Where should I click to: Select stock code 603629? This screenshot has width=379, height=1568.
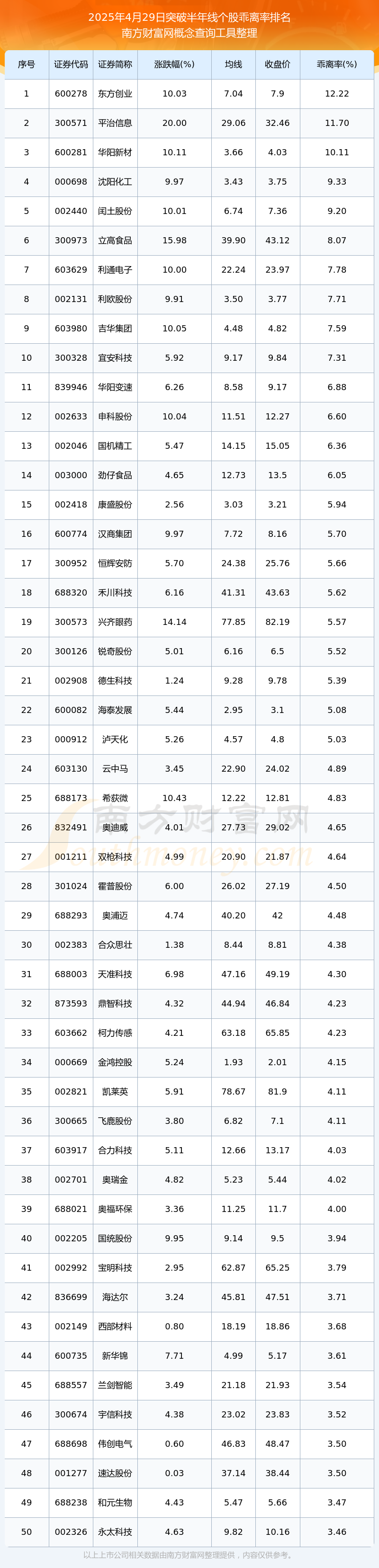point(71,270)
